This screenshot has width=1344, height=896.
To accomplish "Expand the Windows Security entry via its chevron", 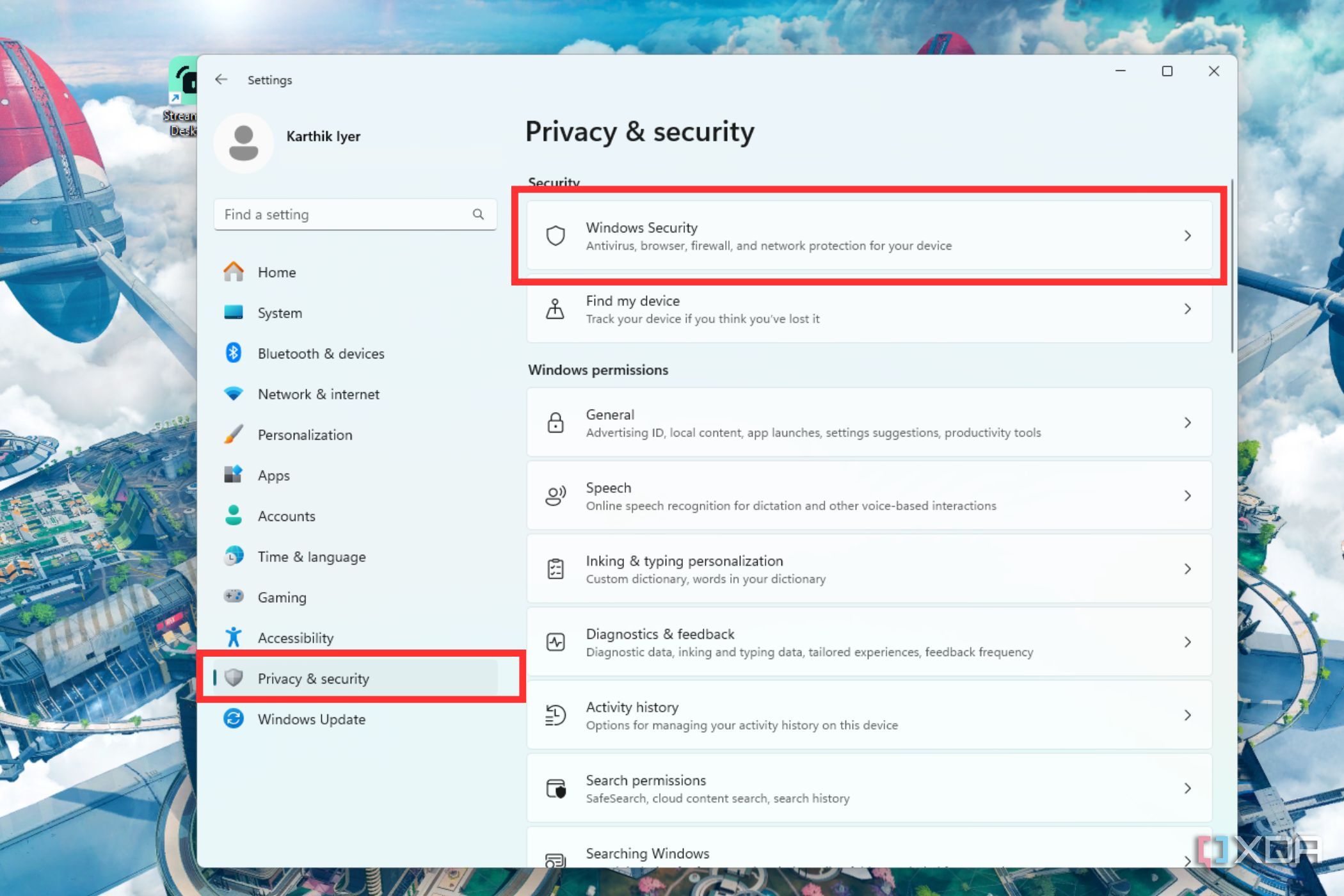I will pyautogui.click(x=1188, y=236).
